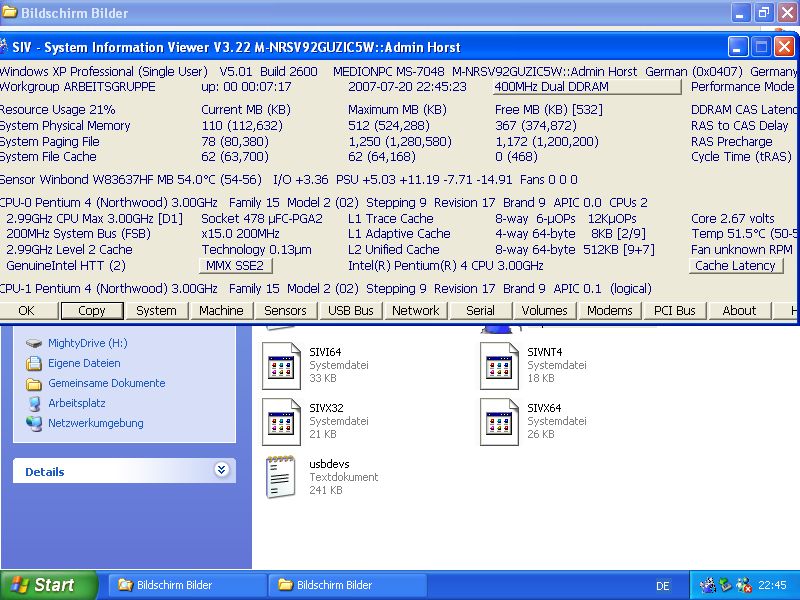Click the MightyDrive (H:) drive icon
The width and height of the screenshot is (800, 600).
(34, 343)
